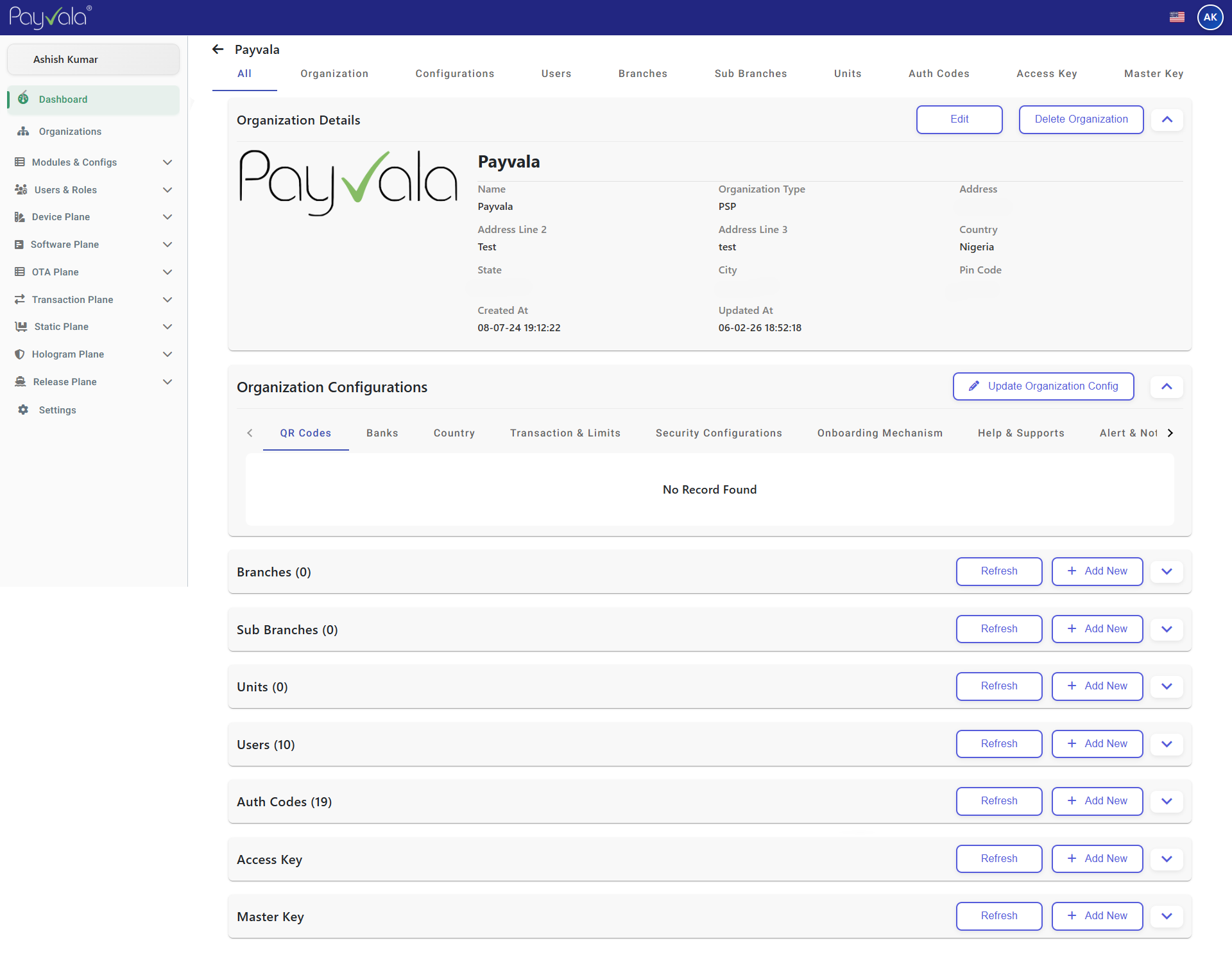Refresh the Units section
1232x959 pixels.
coord(999,686)
